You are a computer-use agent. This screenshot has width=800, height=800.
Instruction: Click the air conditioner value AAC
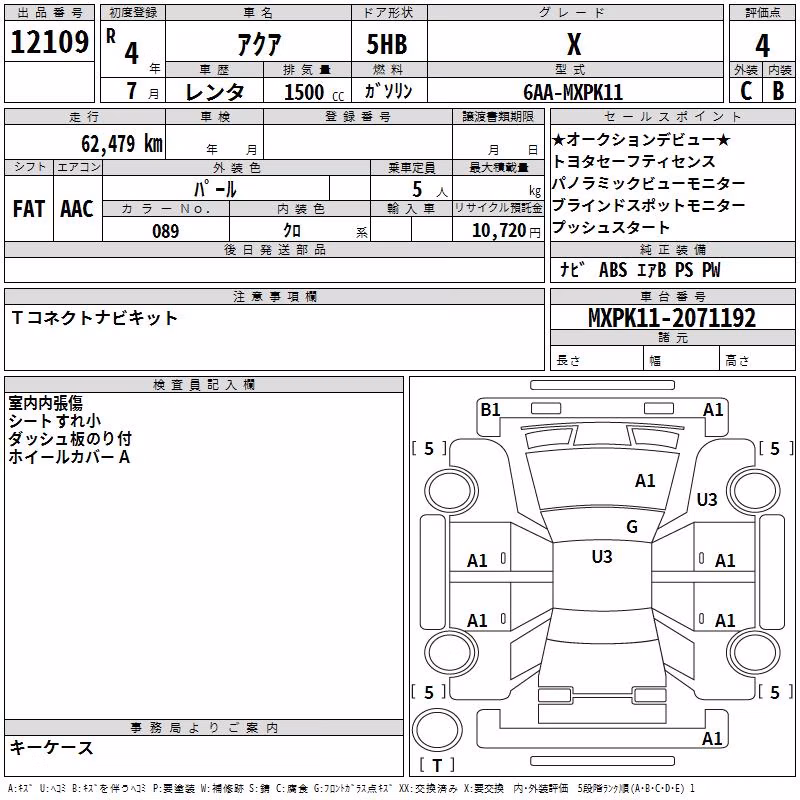77,209
